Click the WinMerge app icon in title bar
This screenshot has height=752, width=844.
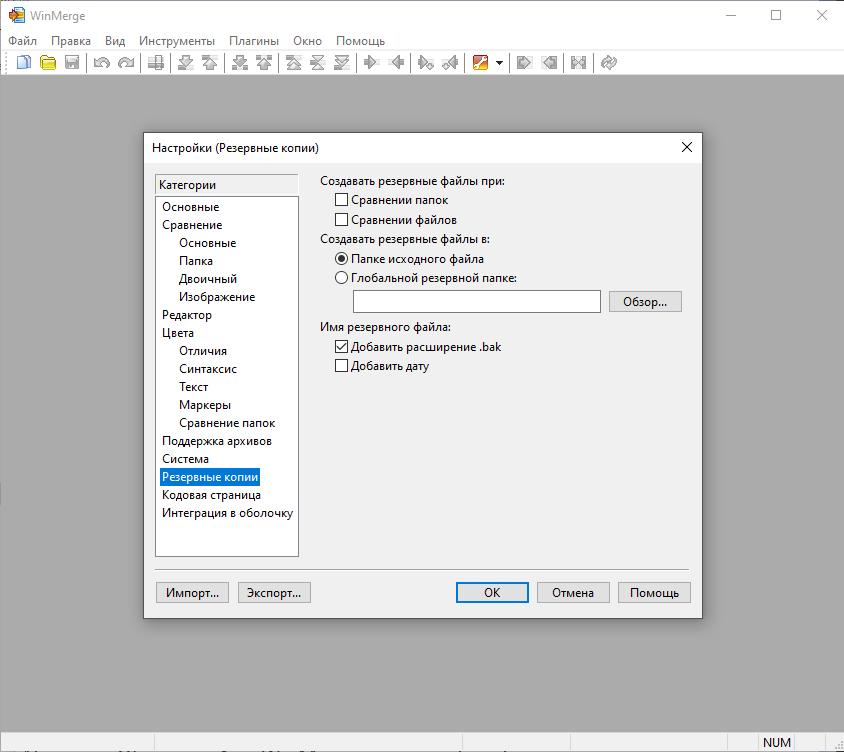tap(16, 16)
